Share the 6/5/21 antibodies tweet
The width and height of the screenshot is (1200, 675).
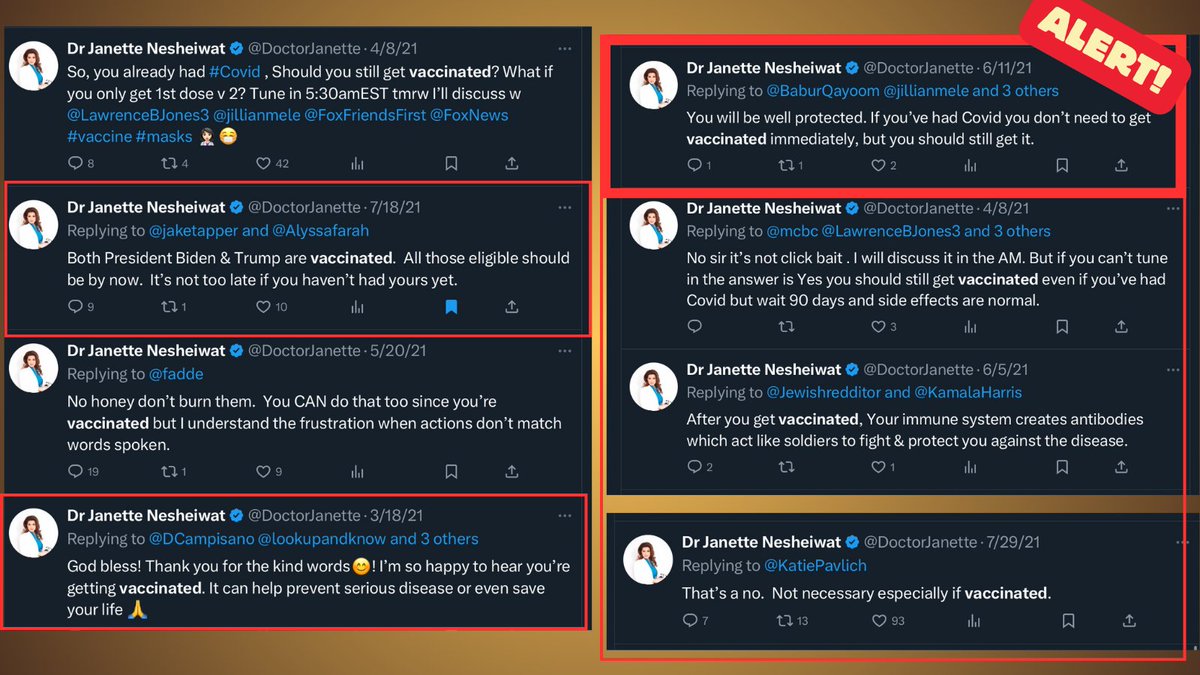tap(1121, 466)
